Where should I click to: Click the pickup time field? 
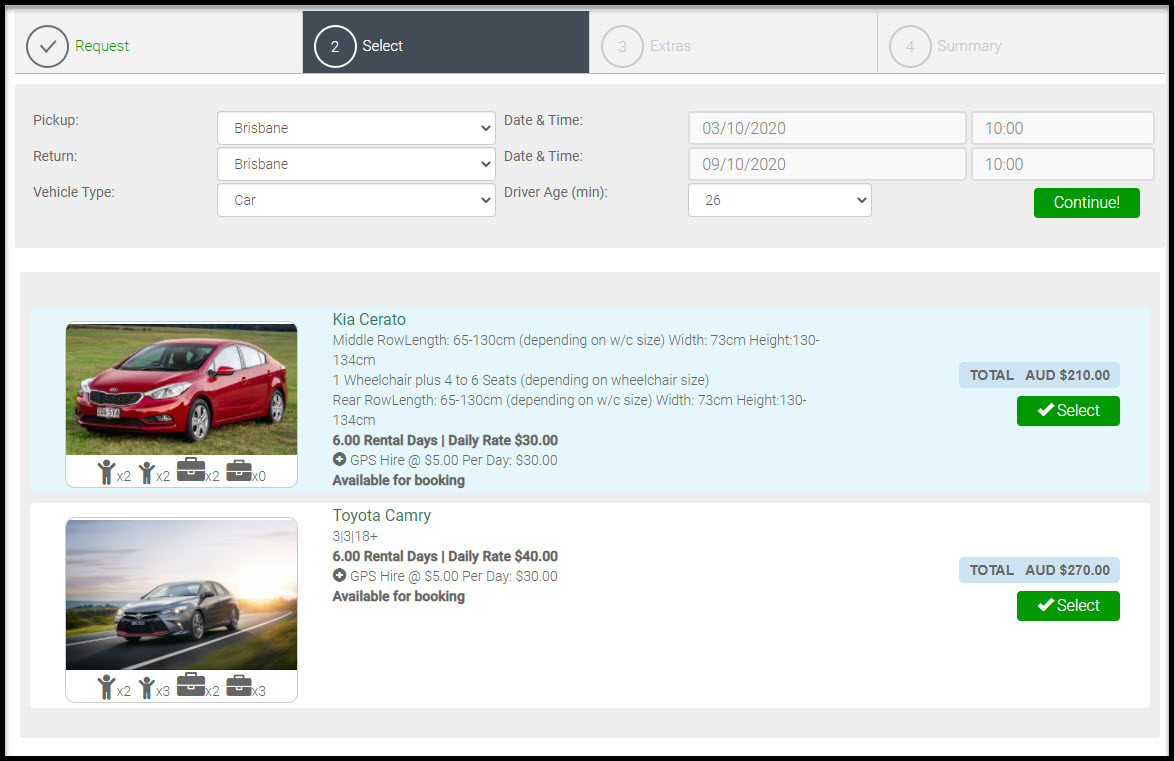point(1063,128)
